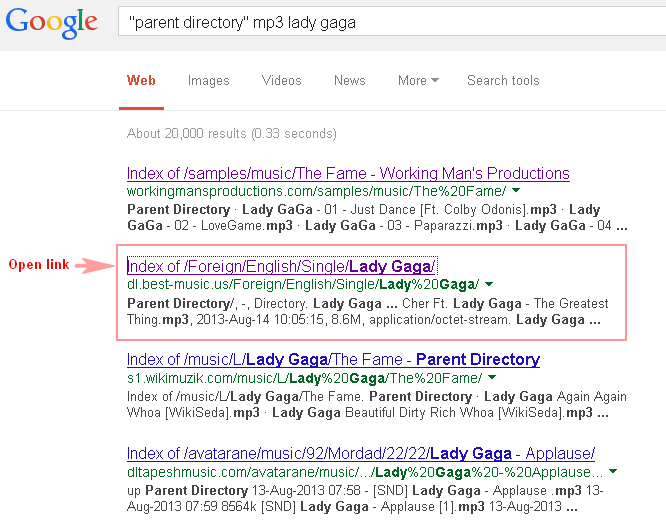The image size is (666, 531).
Task: Expand arrow next to workingmansproductions.com URL
Action: click(516, 190)
